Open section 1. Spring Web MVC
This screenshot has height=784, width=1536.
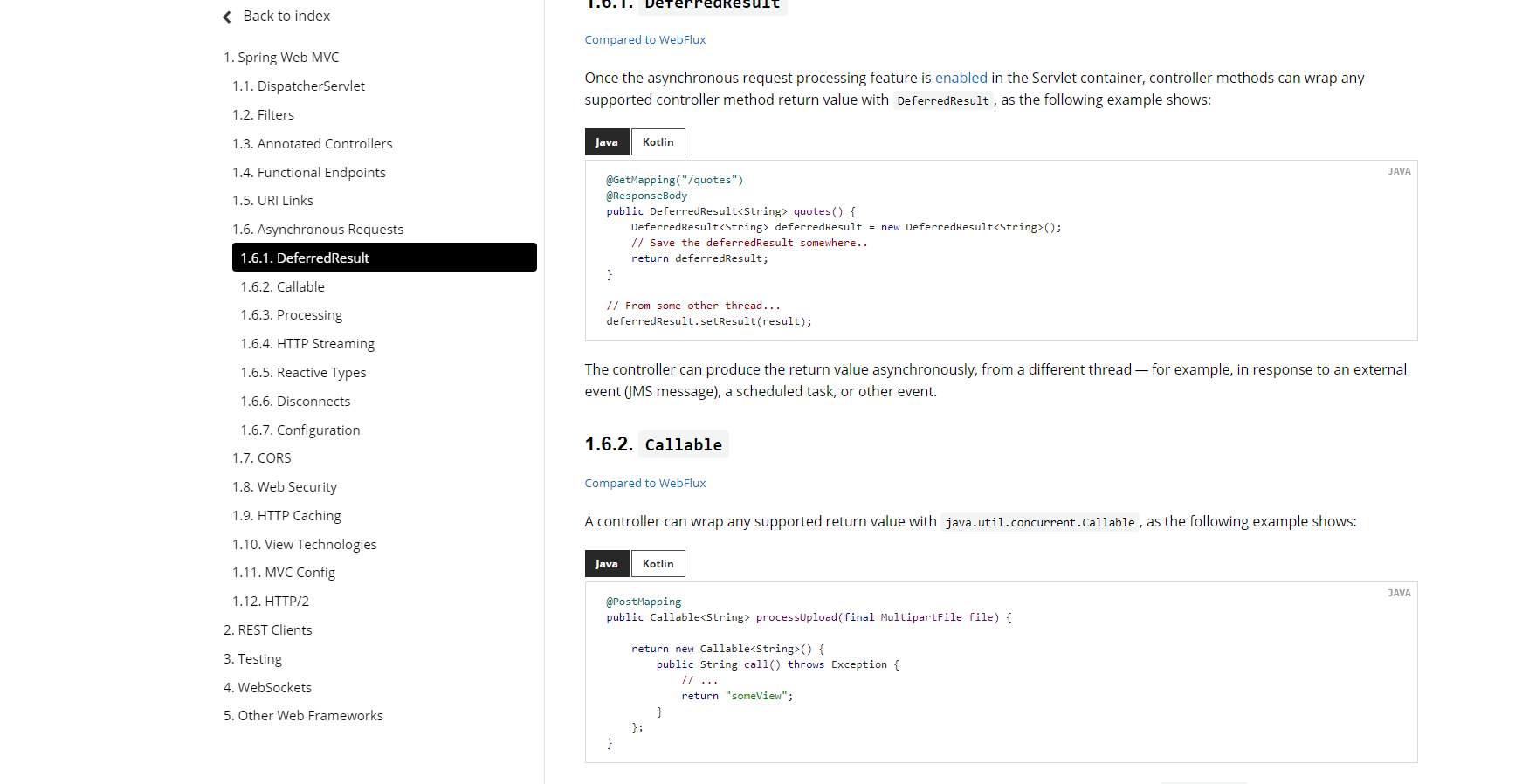[x=281, y=58]
